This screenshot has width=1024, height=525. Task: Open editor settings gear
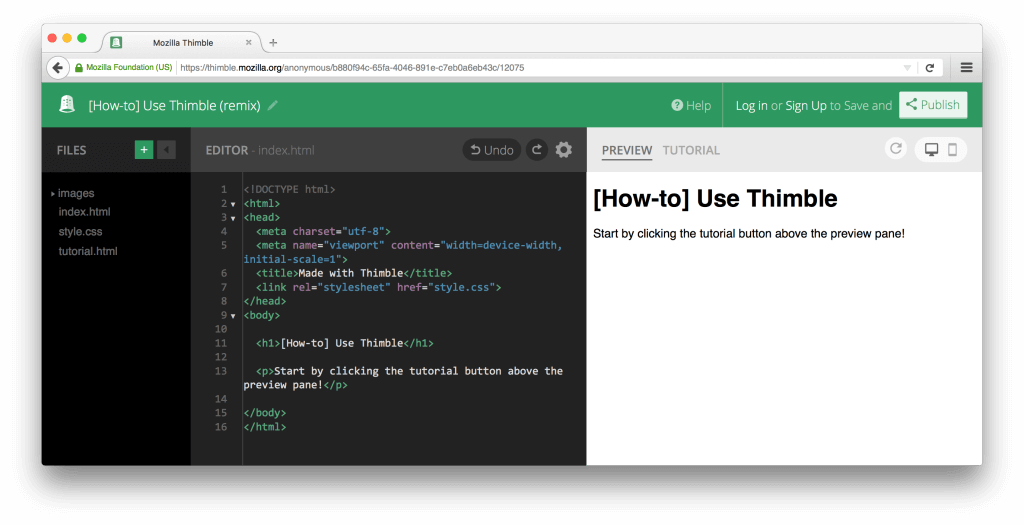coord(564,150)
